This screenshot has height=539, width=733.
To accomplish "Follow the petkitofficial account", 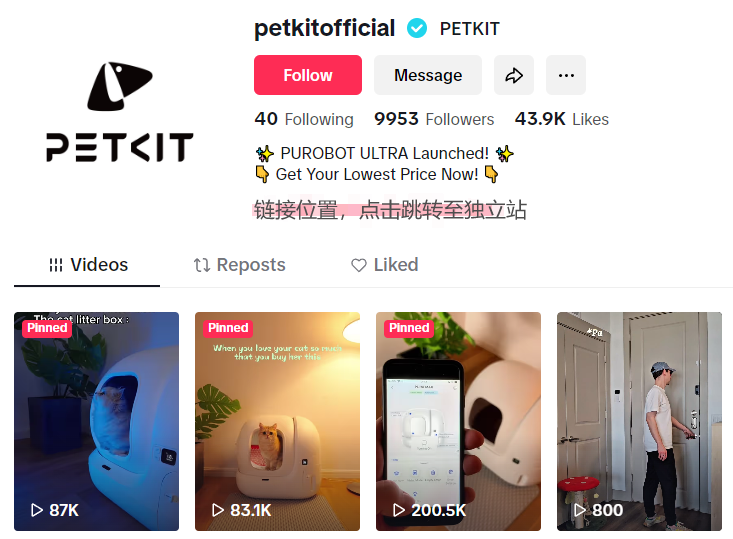I will [x=308, y=75].
